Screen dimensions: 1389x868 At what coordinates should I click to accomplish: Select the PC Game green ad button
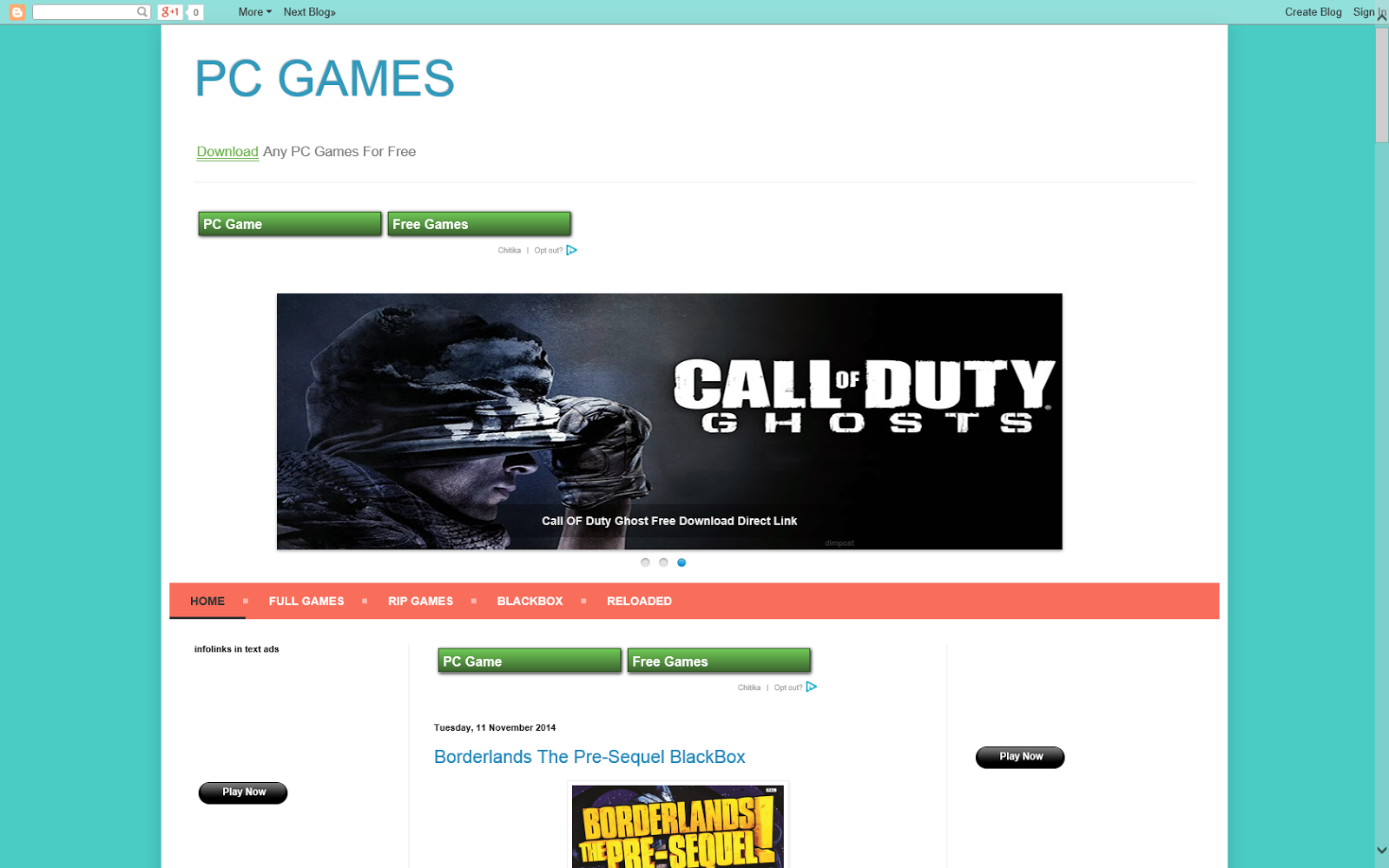pyautogui.click(x=289, y=224)
